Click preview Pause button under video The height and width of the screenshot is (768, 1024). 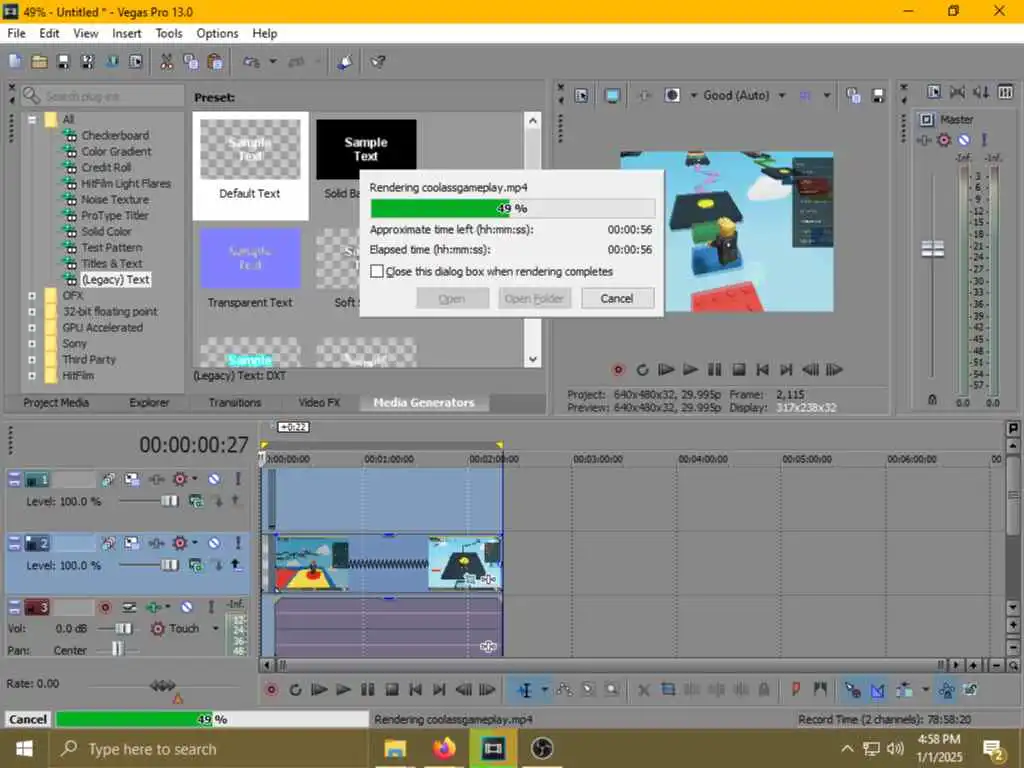[x=714, y=370]
